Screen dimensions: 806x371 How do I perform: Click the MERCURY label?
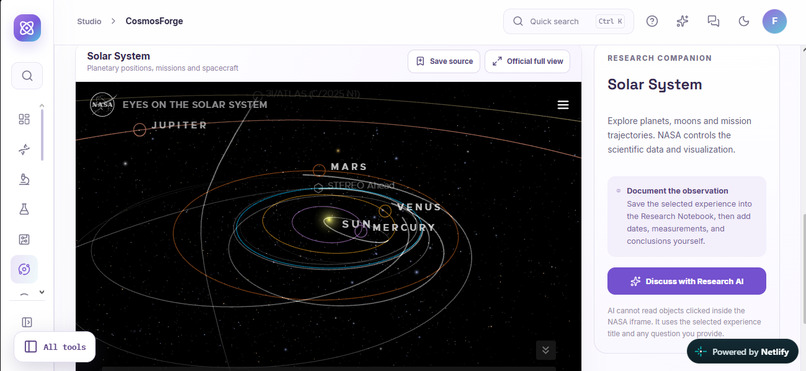[404, 228]
